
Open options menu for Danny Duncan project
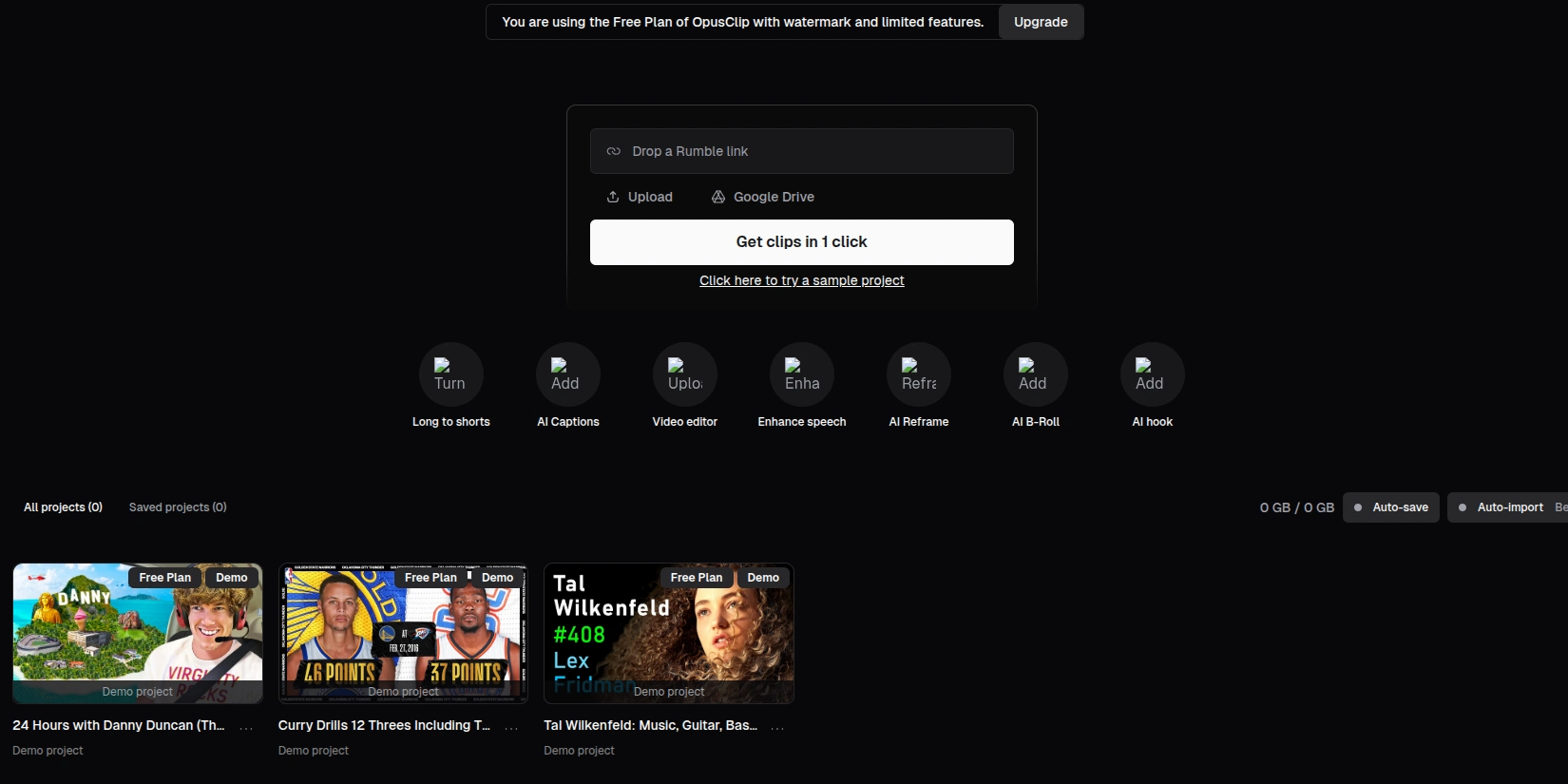click(246, 727)
